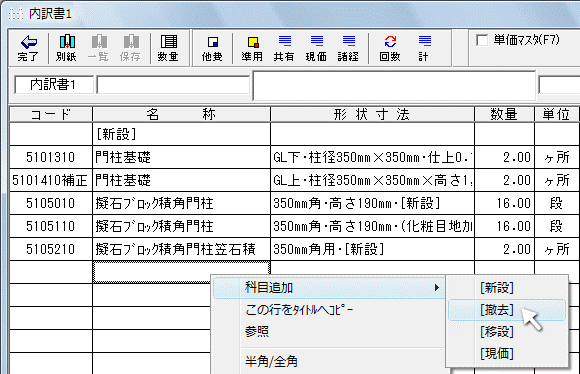Select 擬石ブロック積角門柱 in row 5105010
The height and width of the screenshot is (374, 580).
click(x=181, y=203)
